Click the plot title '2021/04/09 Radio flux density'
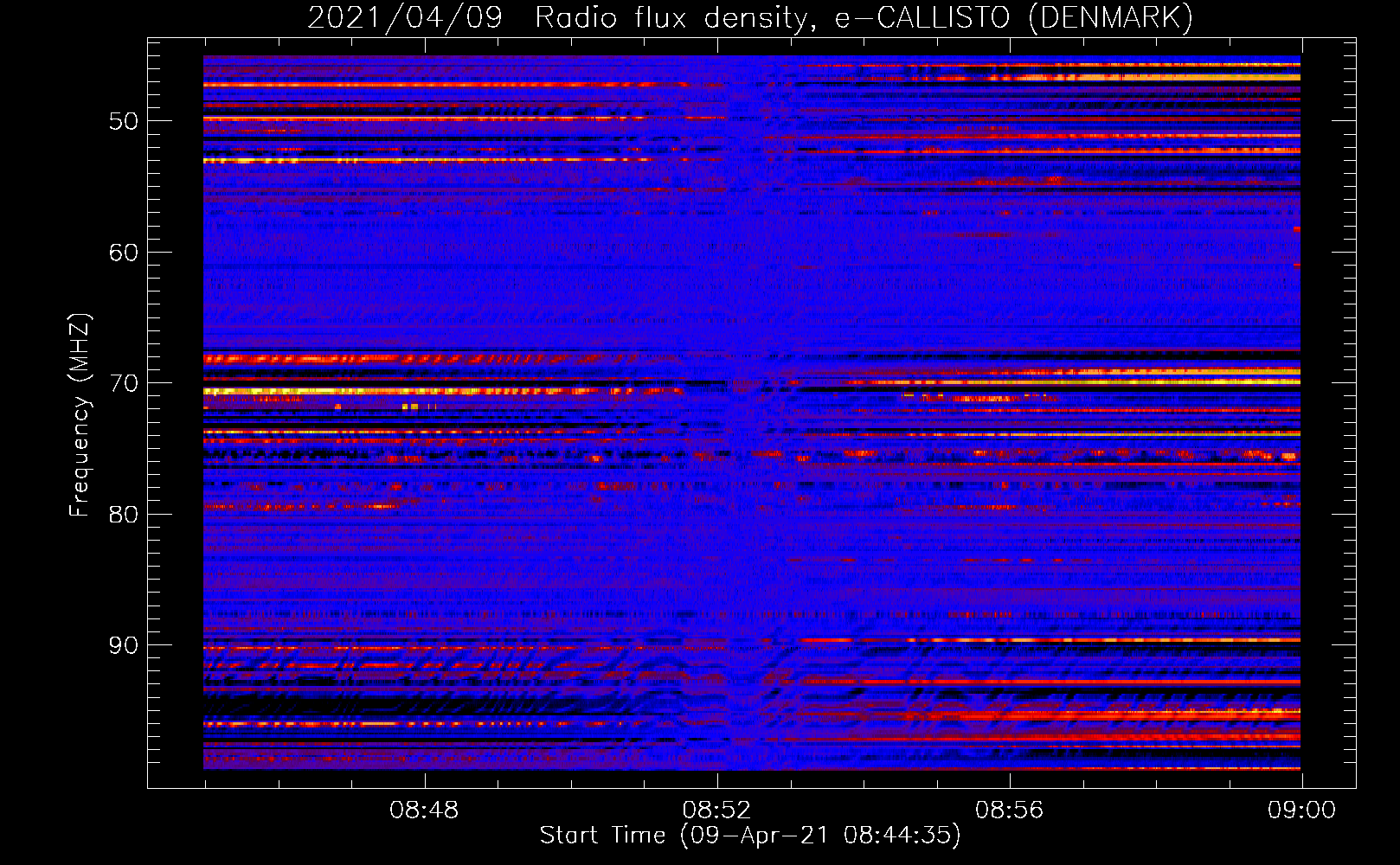1400x865 pixels. (x=750, y=18)
